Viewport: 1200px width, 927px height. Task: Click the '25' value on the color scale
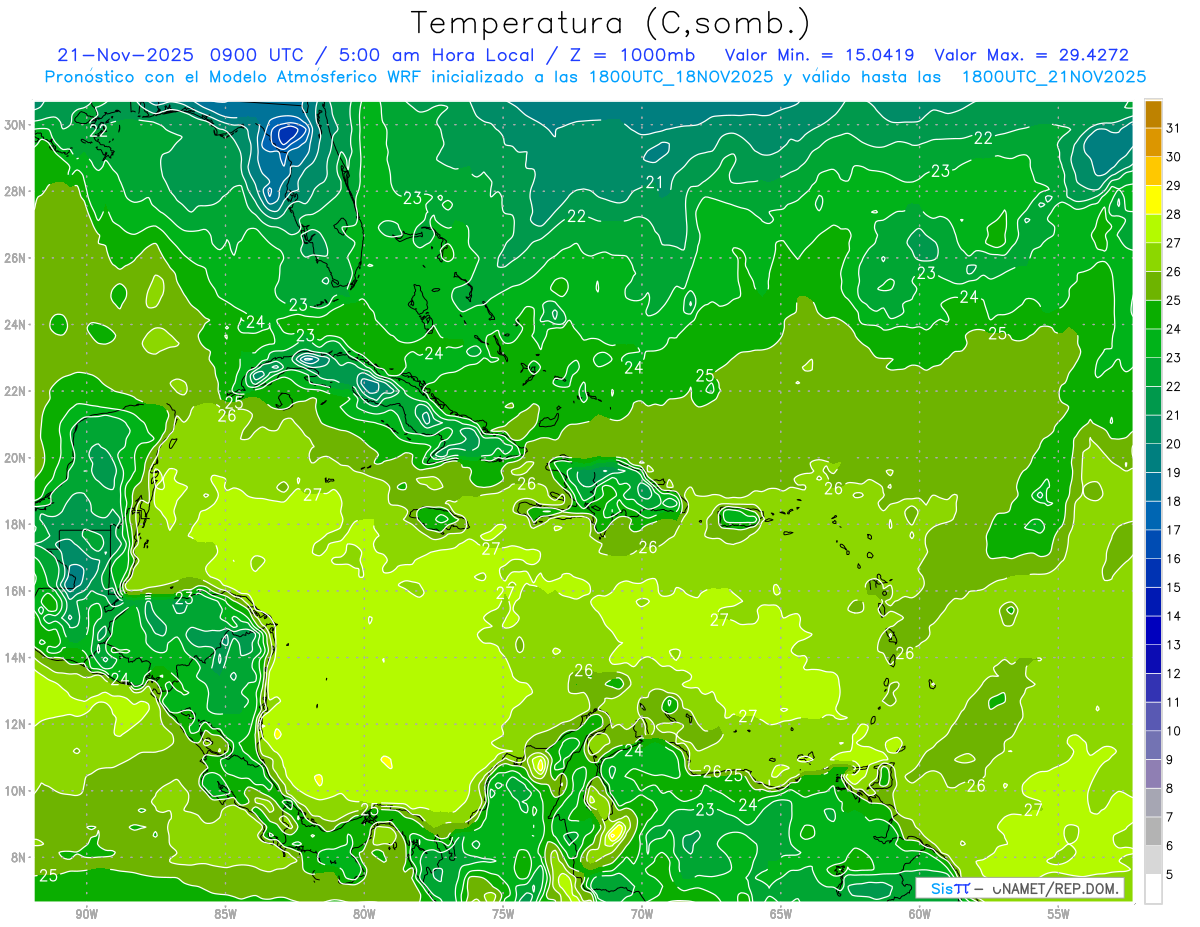pos(1173,300)
